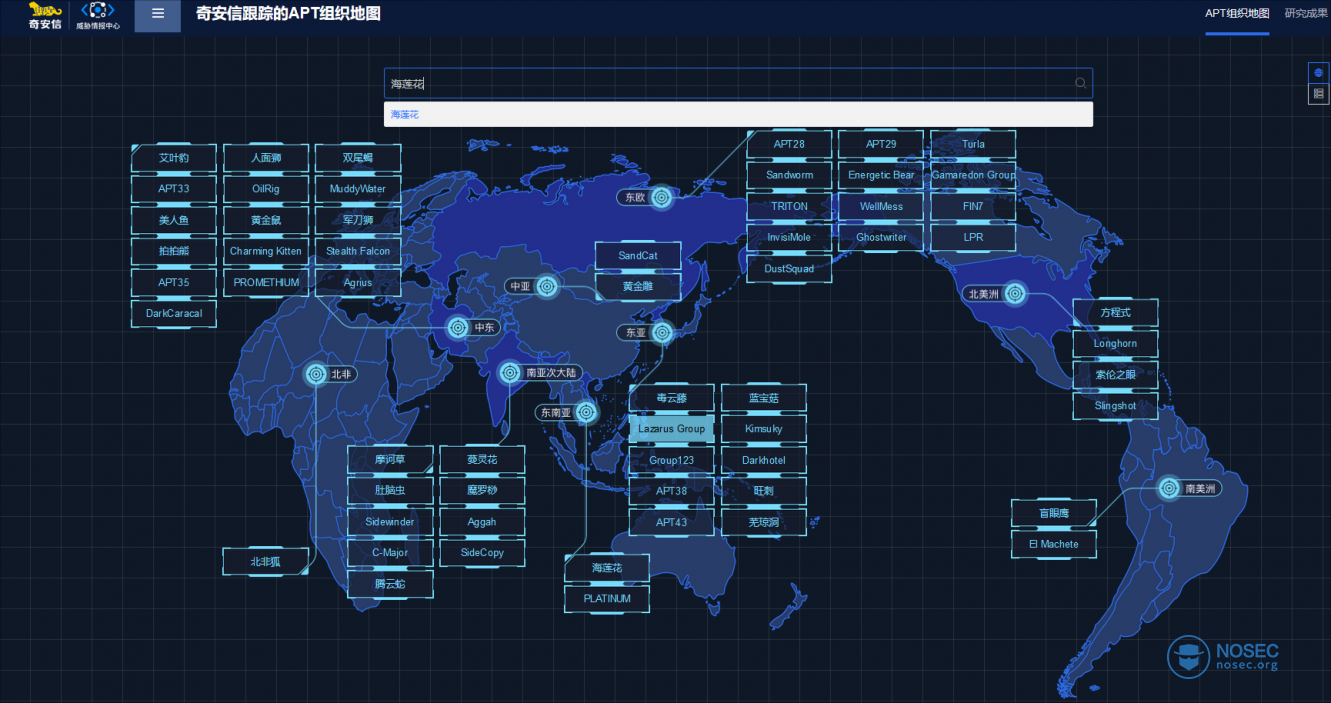Image resolution: width=1331 pixels, height=703 pixels.
Task: Open the InvisiMole group card
Action: point(789,237)
